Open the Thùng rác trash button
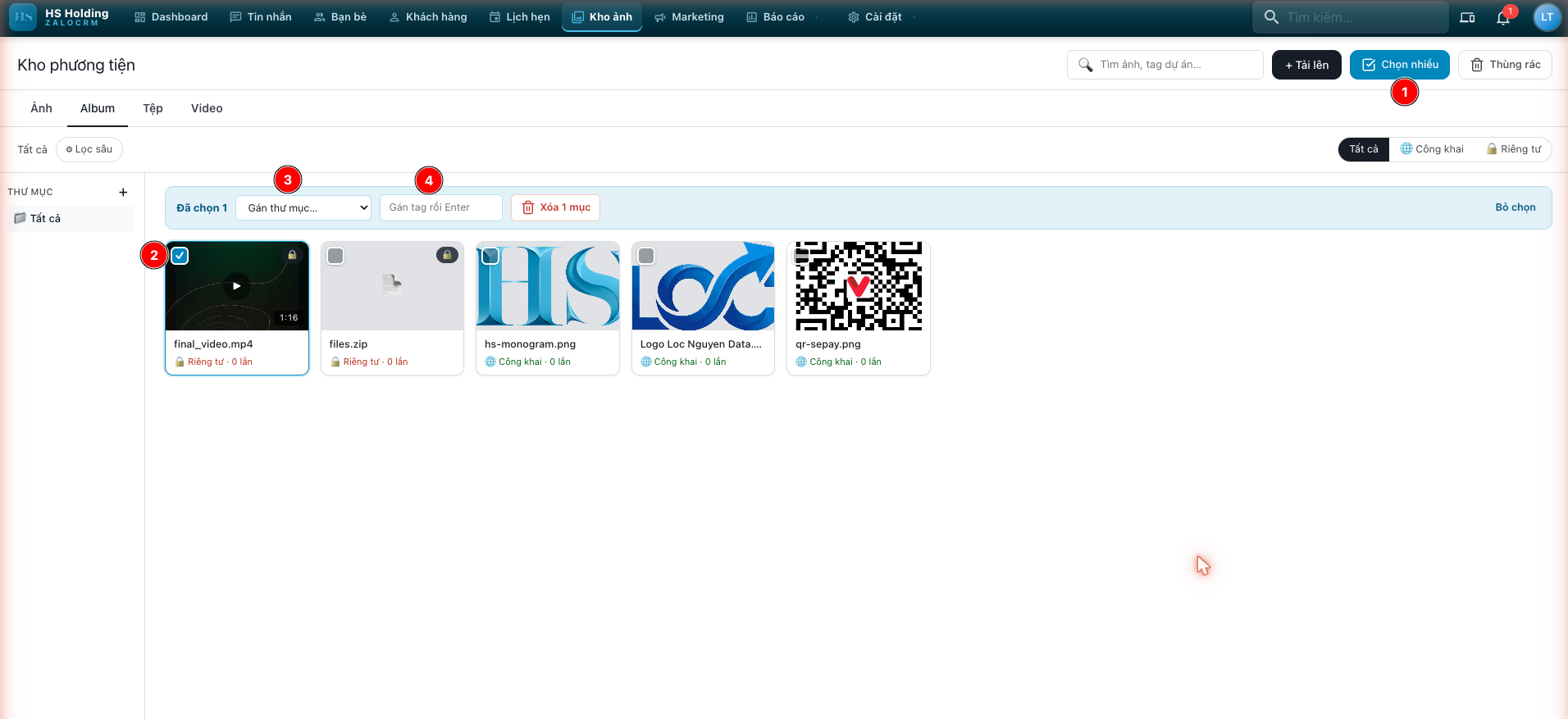Screen dimensions: 1568x719 [x=1505, y=65]
